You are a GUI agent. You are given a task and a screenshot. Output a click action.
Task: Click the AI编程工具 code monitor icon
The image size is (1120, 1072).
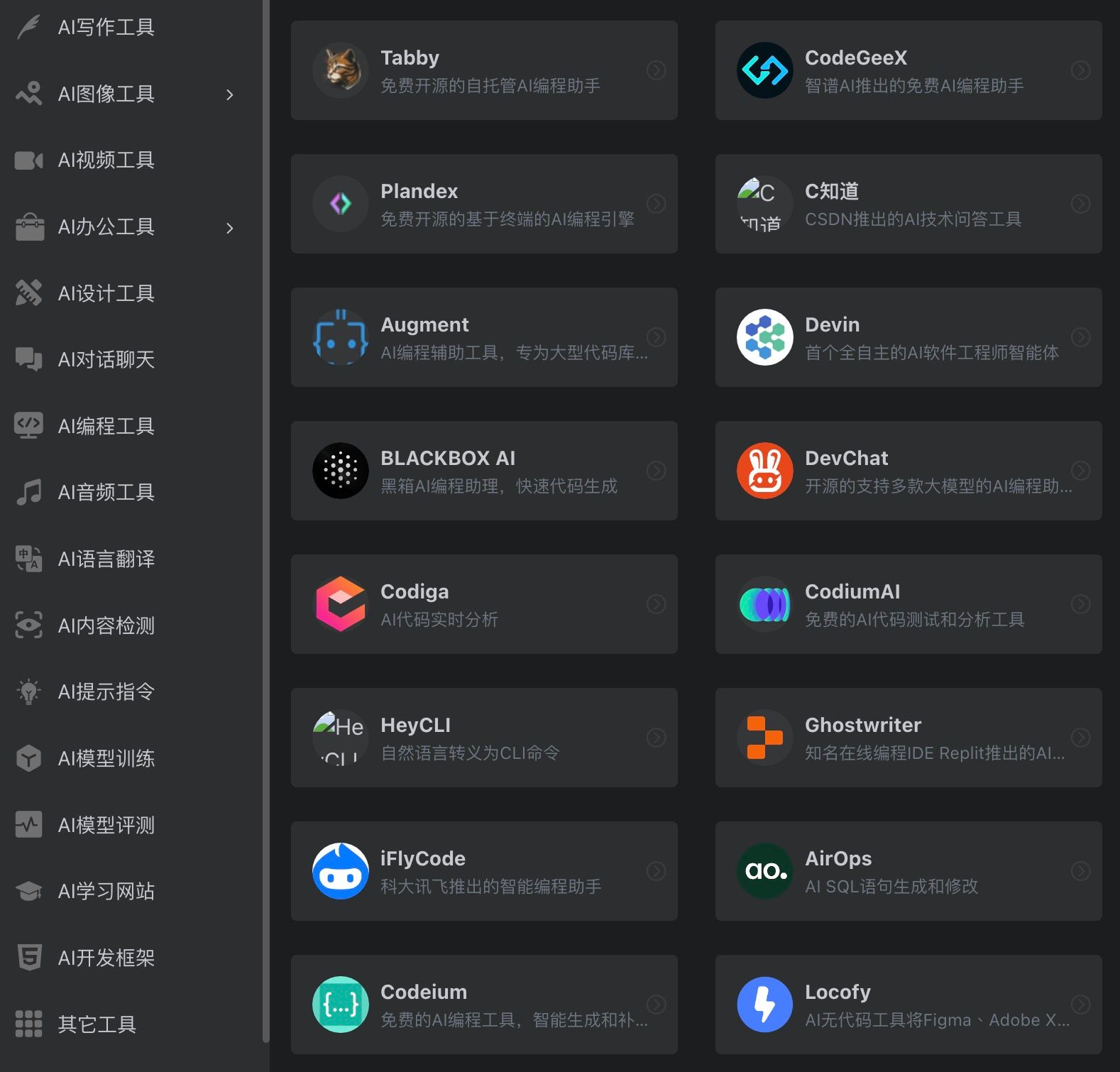point(28,426)
